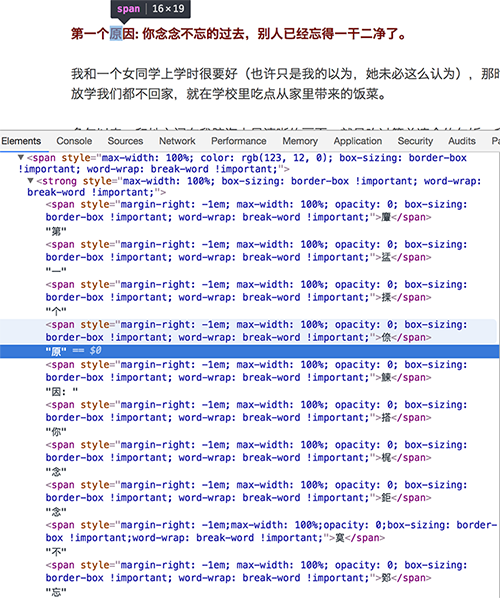This screenshot has width=500, height=598.
Task: Click the selected "原" == $0 row
Action: point(250,351)
